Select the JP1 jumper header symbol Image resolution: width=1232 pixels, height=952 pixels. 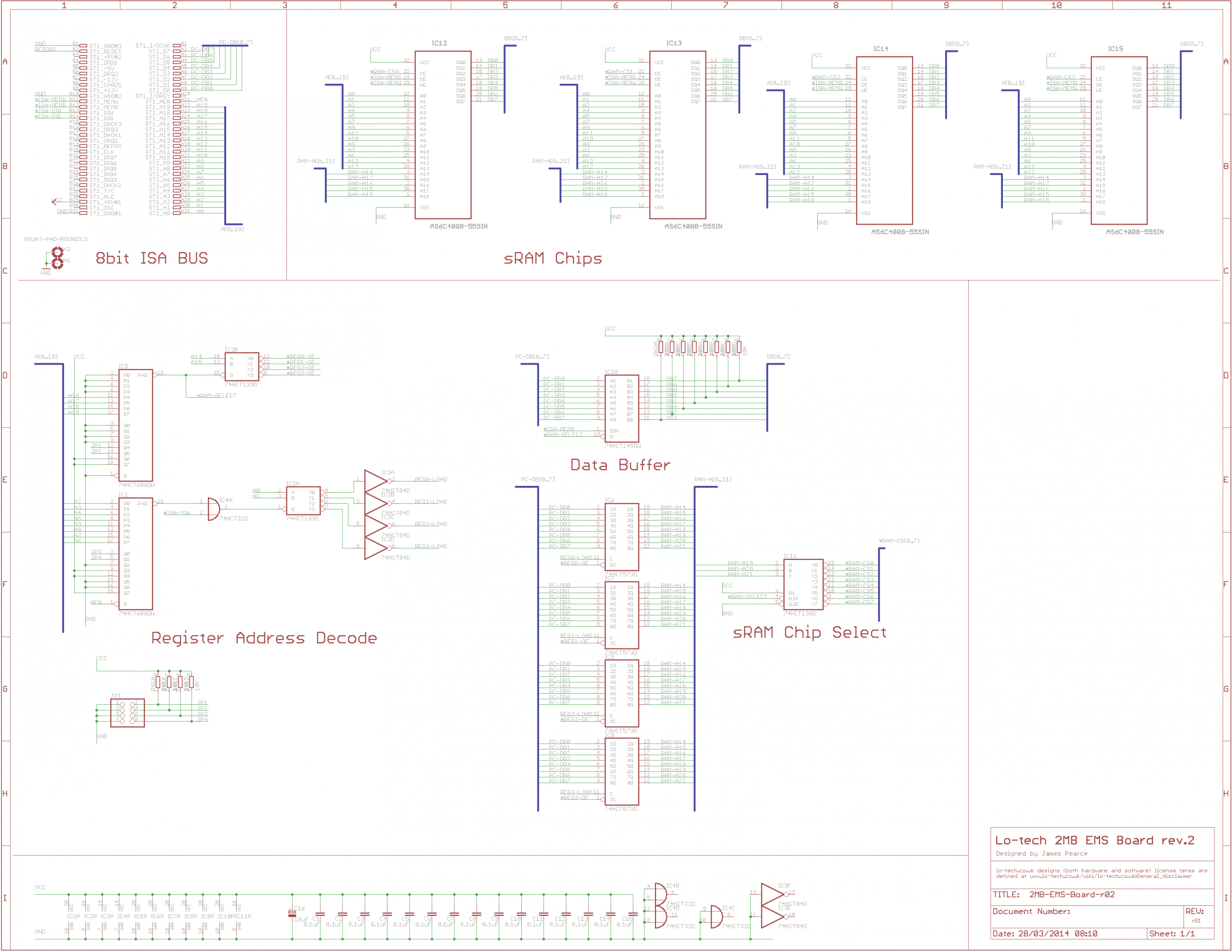pyautogui.click(x=128, y=713)
